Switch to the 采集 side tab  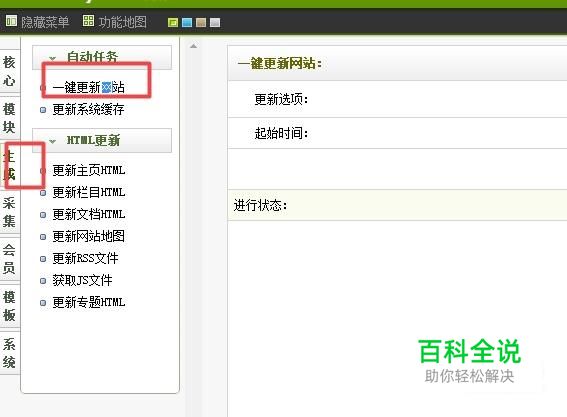[x=9, y=212]
